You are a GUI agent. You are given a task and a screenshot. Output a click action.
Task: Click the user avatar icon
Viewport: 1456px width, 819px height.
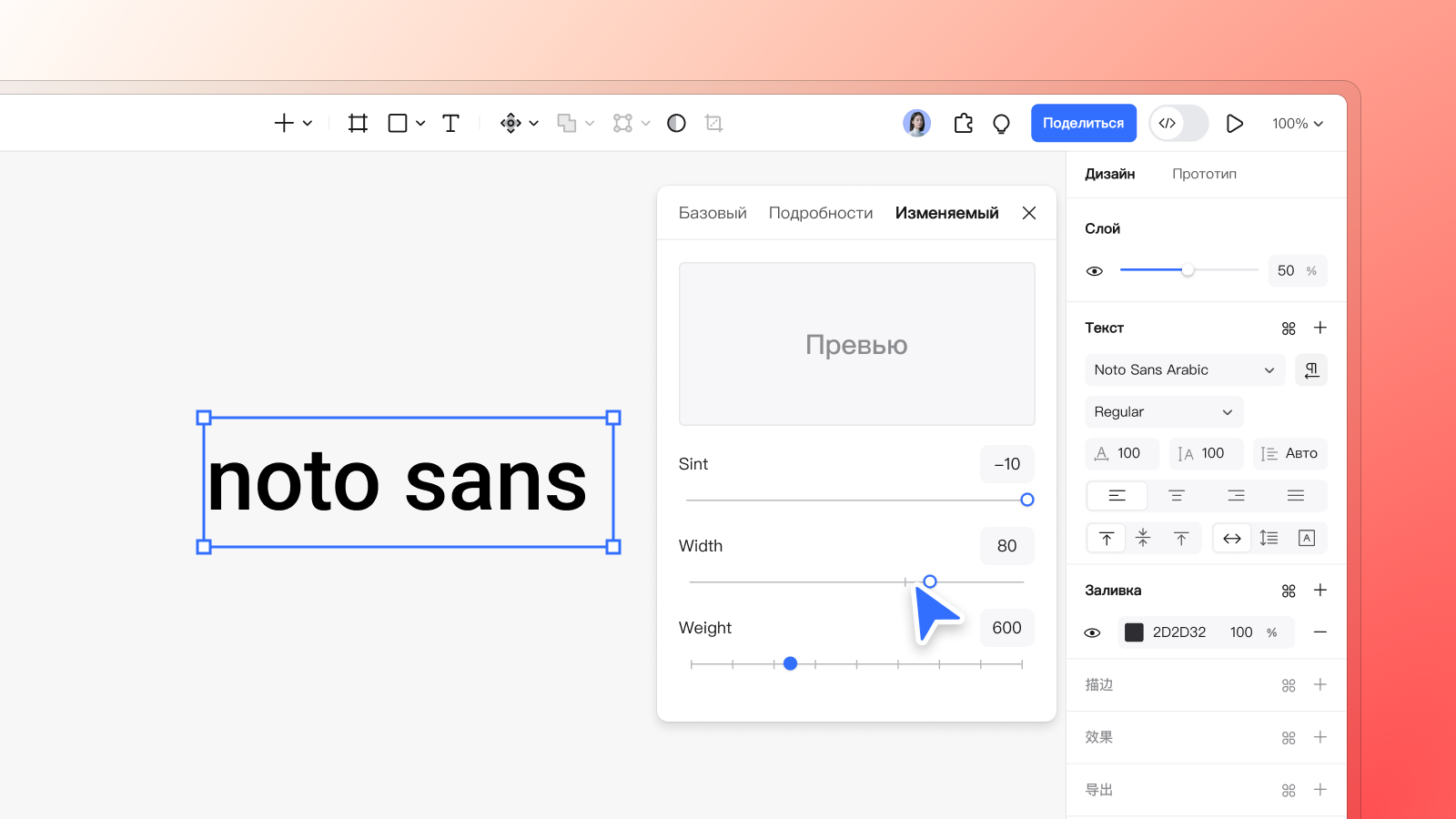point(916,123)
